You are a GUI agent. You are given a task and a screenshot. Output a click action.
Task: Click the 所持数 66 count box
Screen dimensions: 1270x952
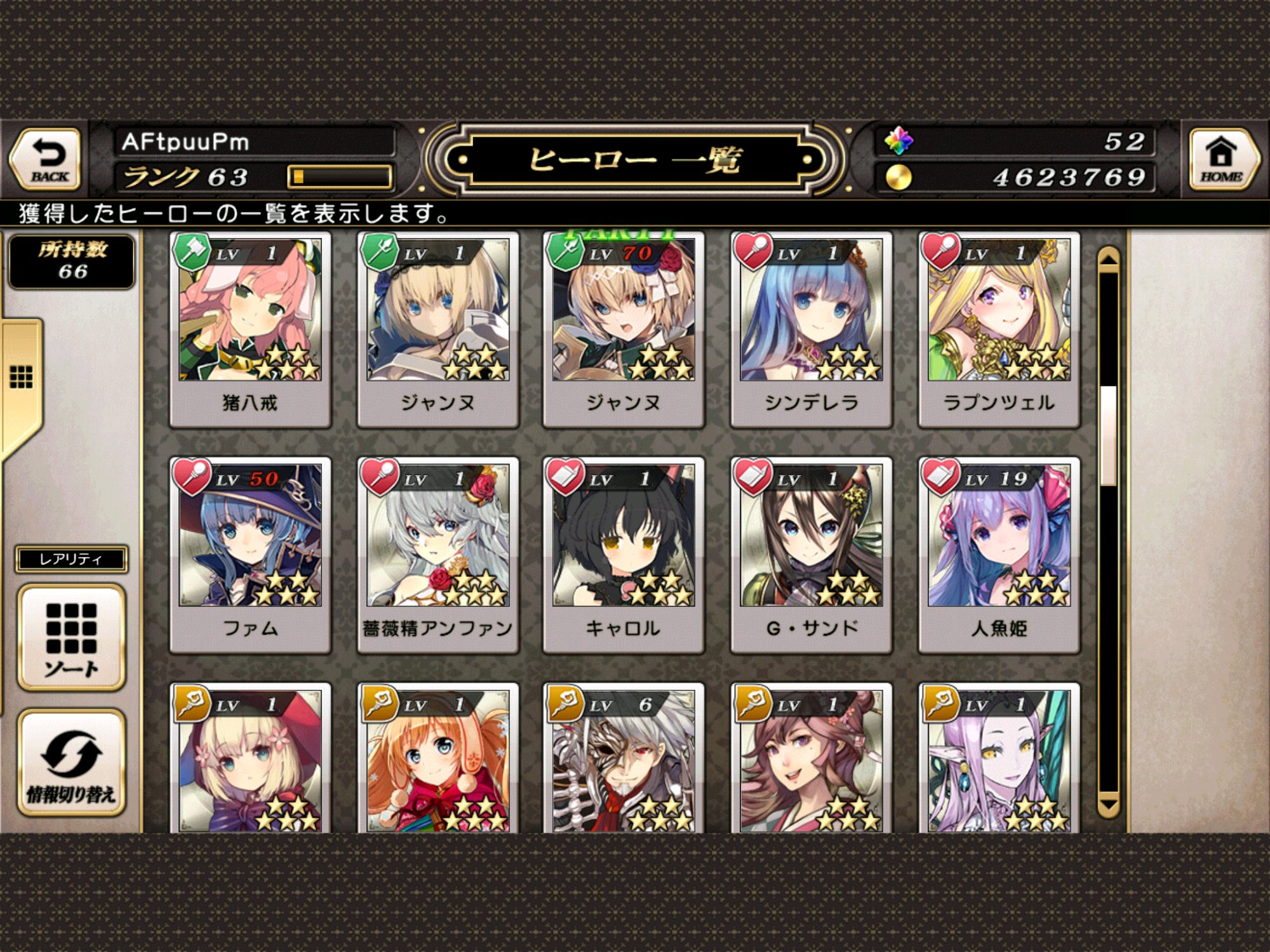pyautogui.click(x=72, y=261)
